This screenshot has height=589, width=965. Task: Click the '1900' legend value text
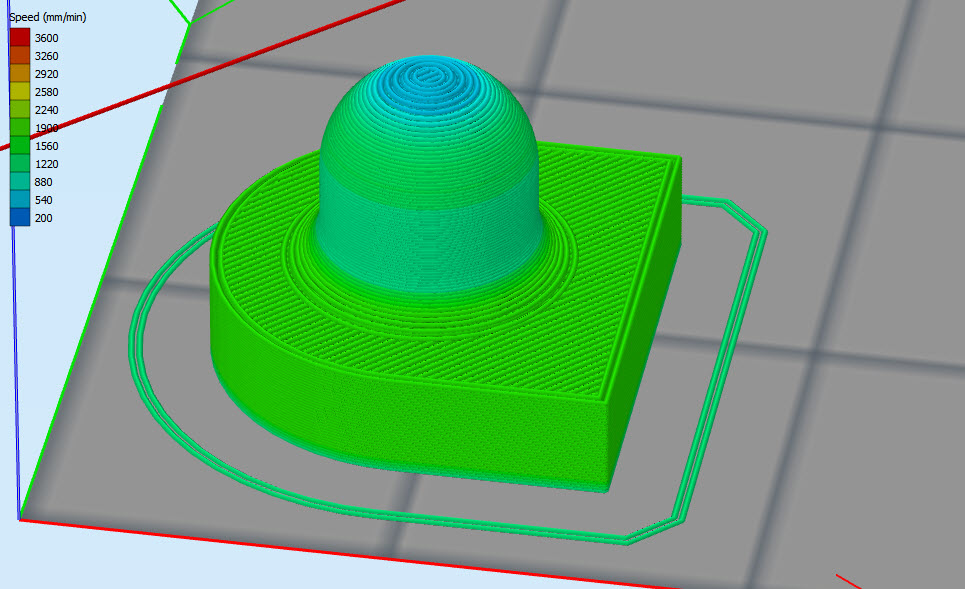pyautogui.click(x=46, y=128)
